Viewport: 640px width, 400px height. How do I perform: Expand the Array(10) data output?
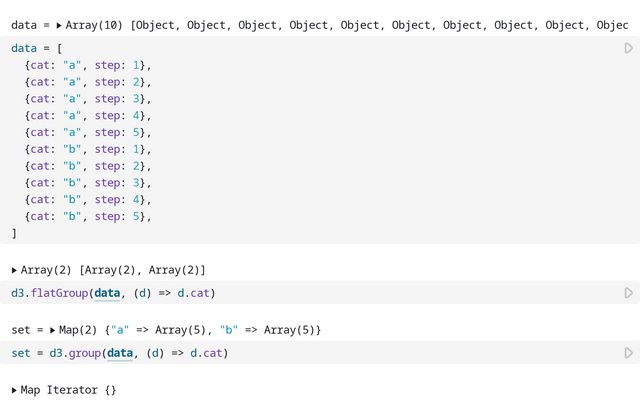click(x=59, y=24)
